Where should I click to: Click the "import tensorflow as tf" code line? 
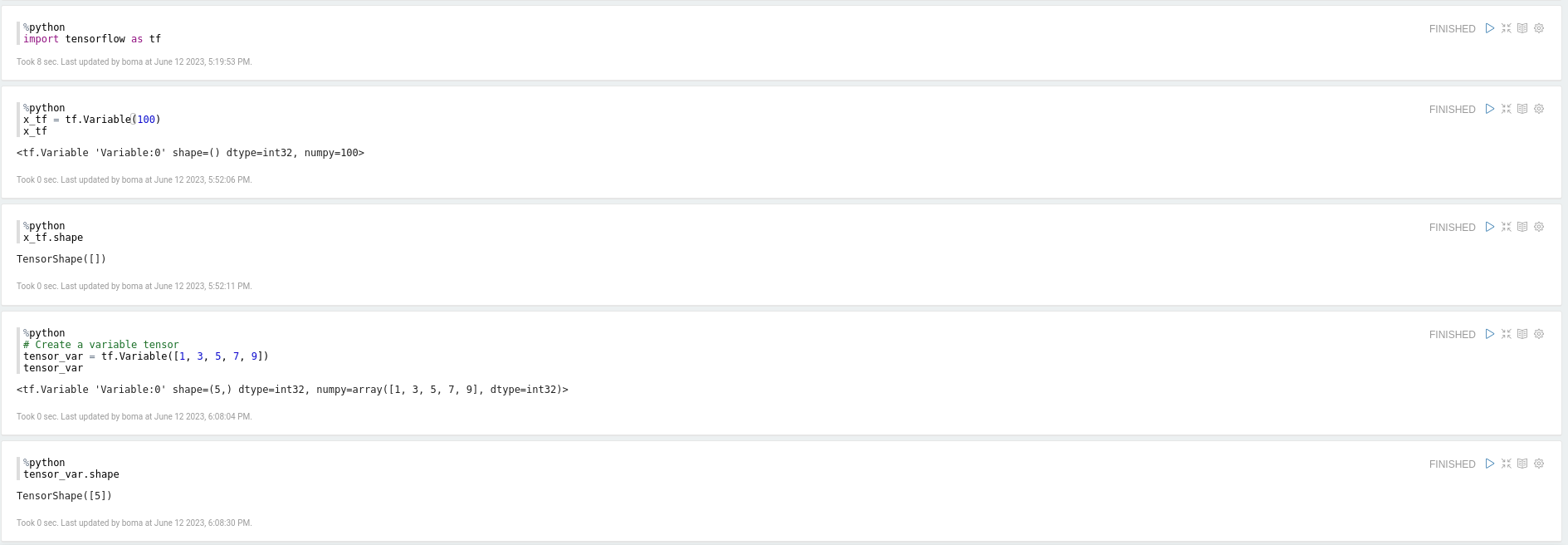tap(92, 39)
